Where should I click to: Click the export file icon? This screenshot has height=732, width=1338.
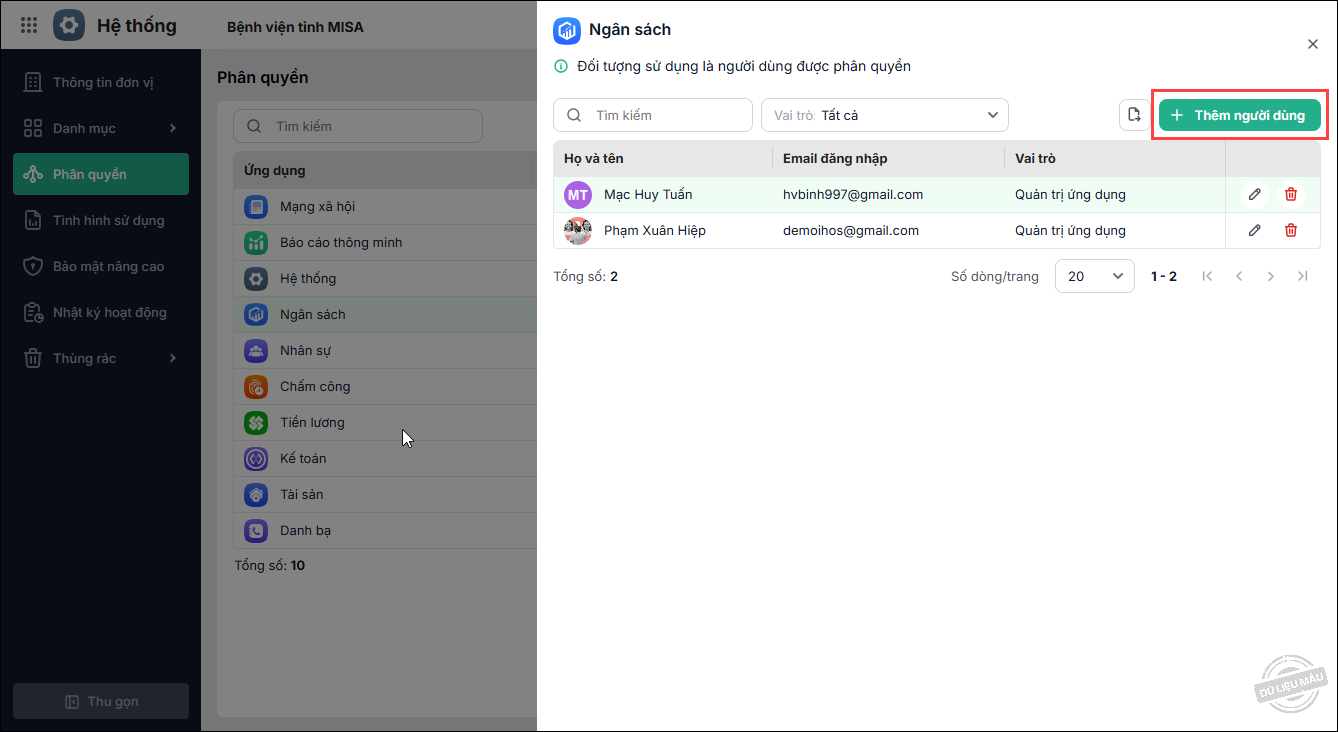pyautogui.click(x=1134, y=115)
